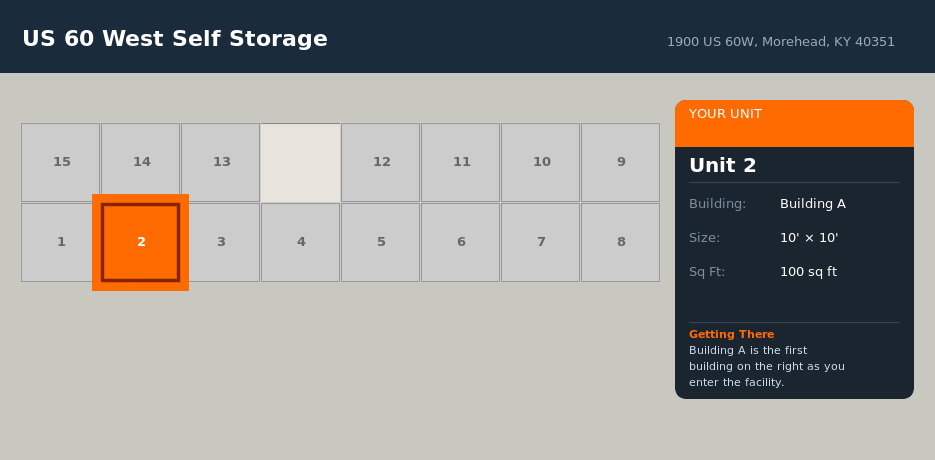935x460 pixels.
Task: Click the facility address in the header
Action: click(780, 42)
